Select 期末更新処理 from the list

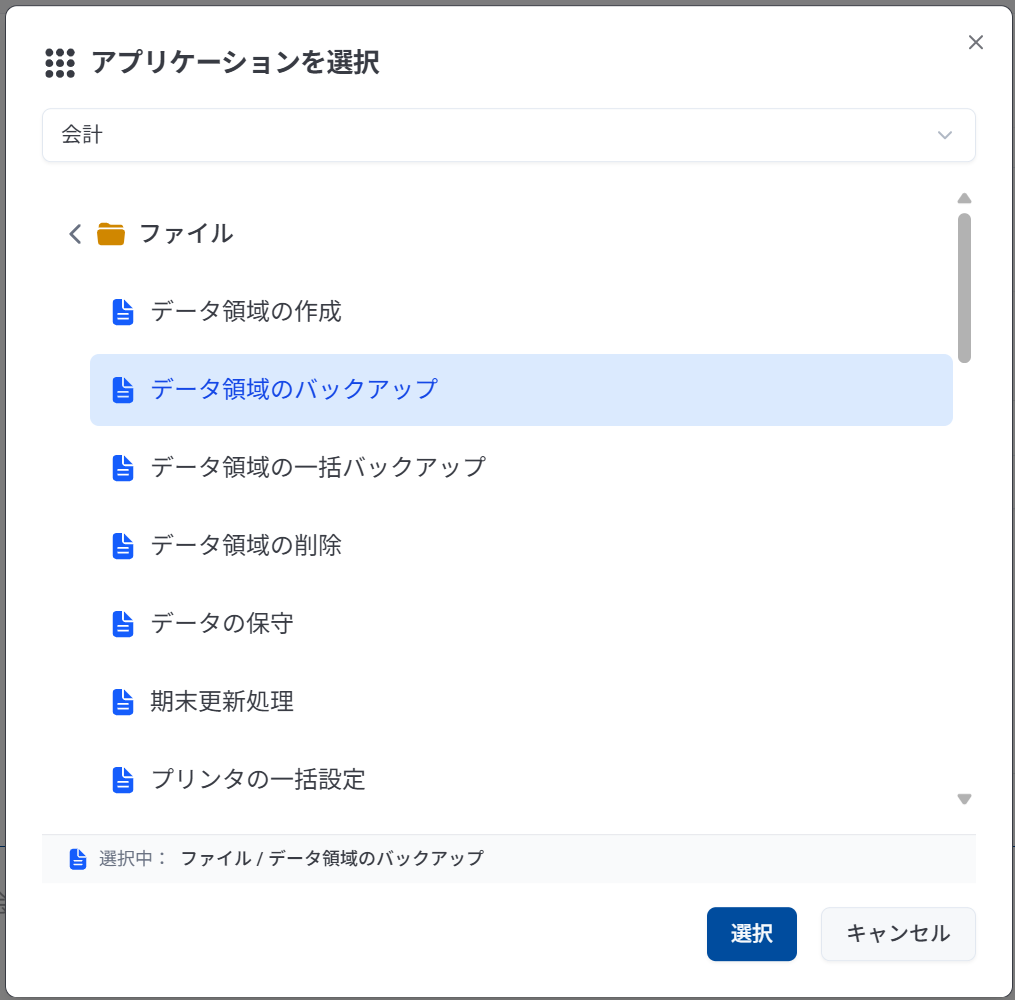[521, 702]
